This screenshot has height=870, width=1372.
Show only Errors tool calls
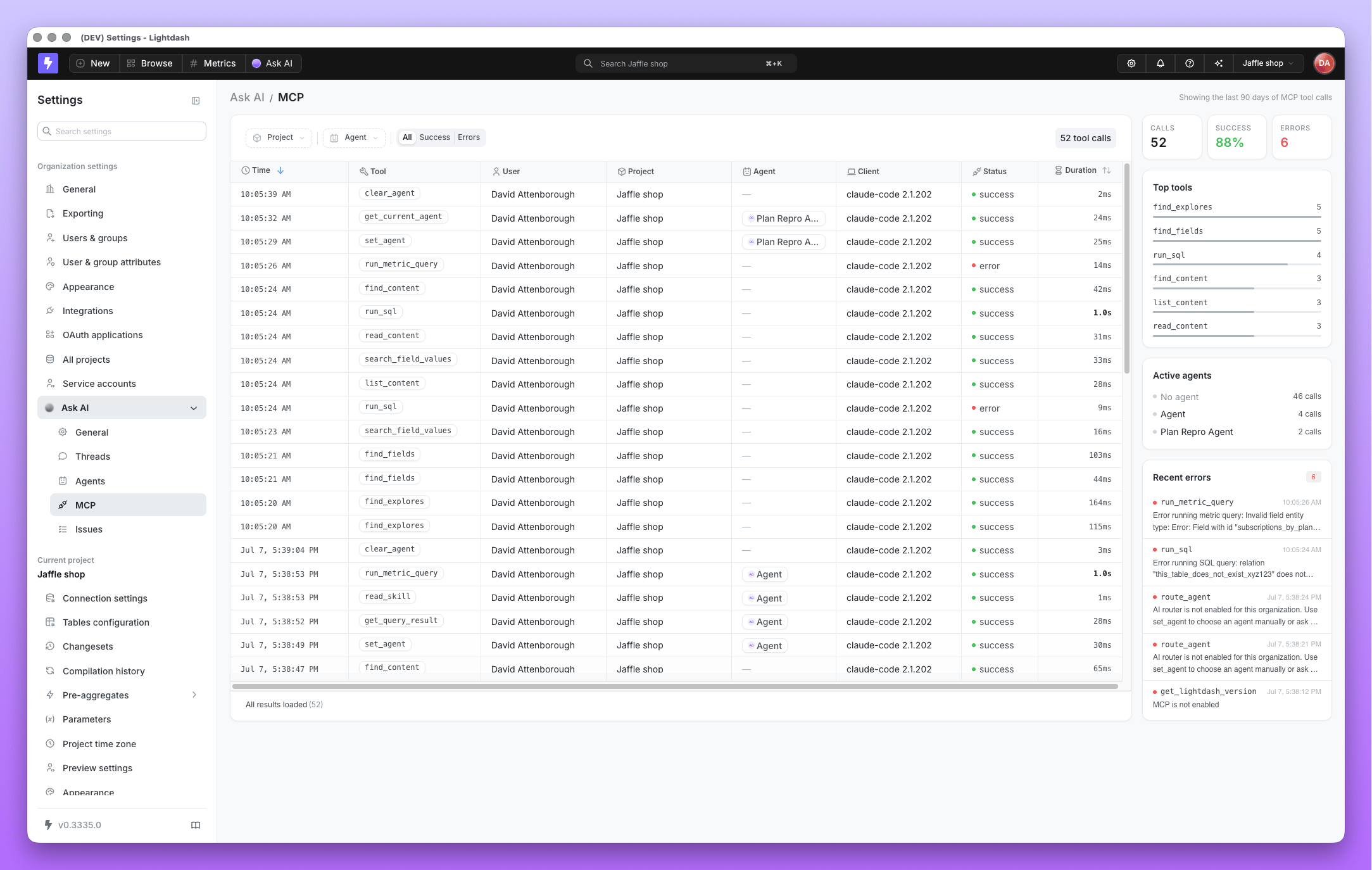tap(469, 137)
